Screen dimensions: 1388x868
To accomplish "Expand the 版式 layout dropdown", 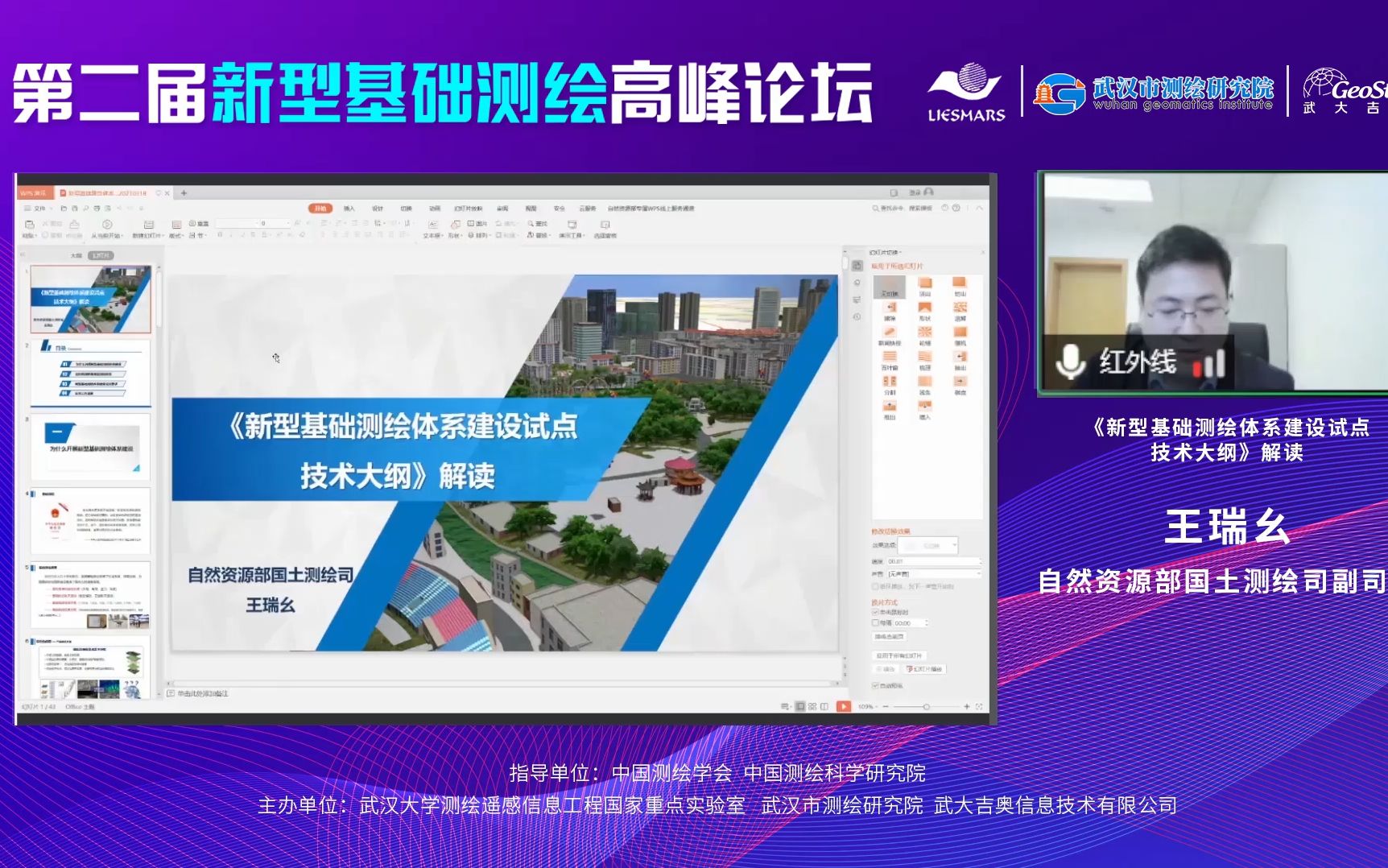I will coord(176,236).
